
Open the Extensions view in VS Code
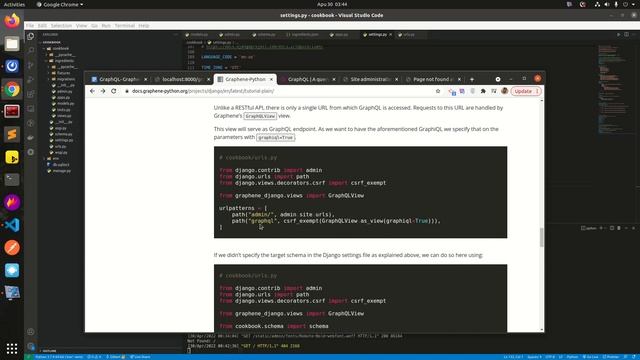tap(31, 94)
